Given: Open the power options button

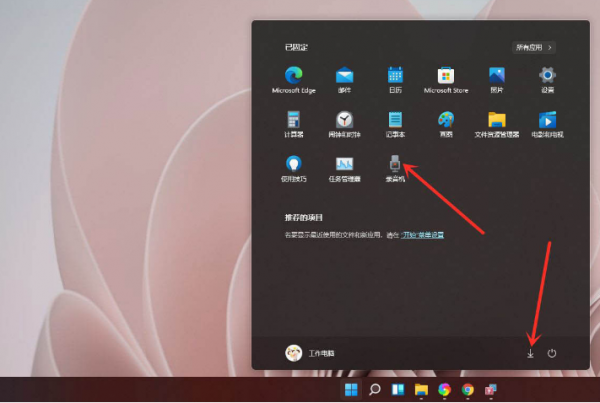Looking at the screenshot, I should coord(551,353).
